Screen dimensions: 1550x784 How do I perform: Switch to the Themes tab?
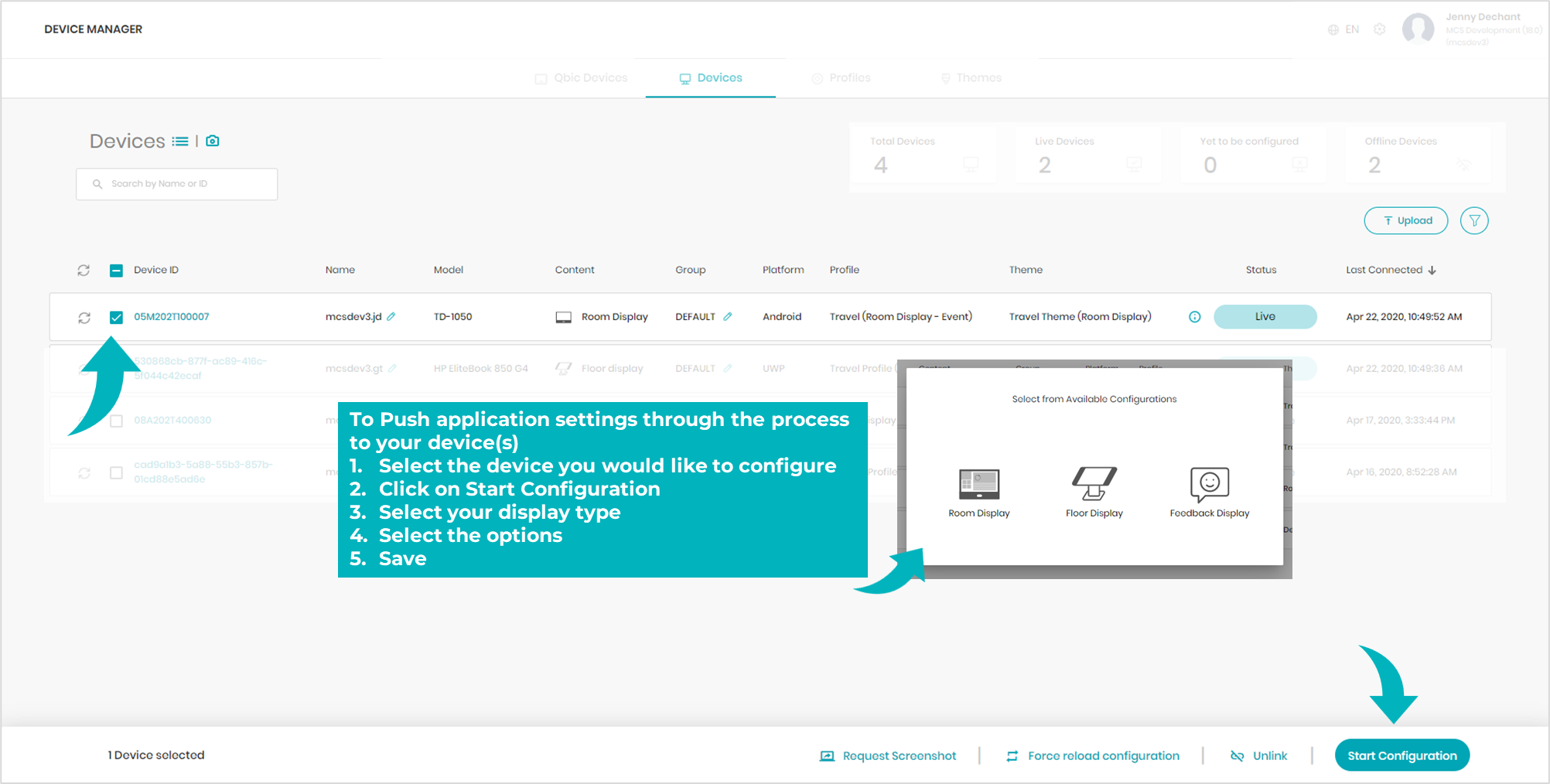coord(971,78)
